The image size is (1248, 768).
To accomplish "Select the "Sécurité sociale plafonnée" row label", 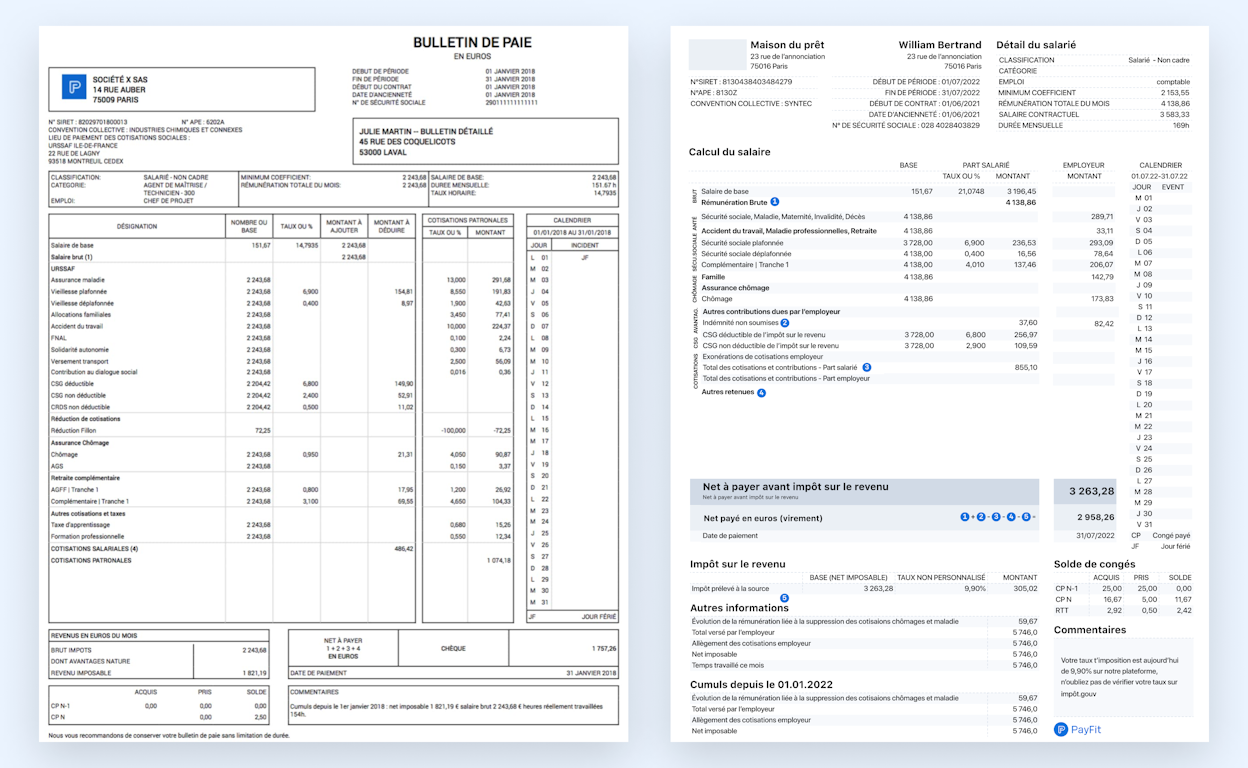I will (742, 242).
